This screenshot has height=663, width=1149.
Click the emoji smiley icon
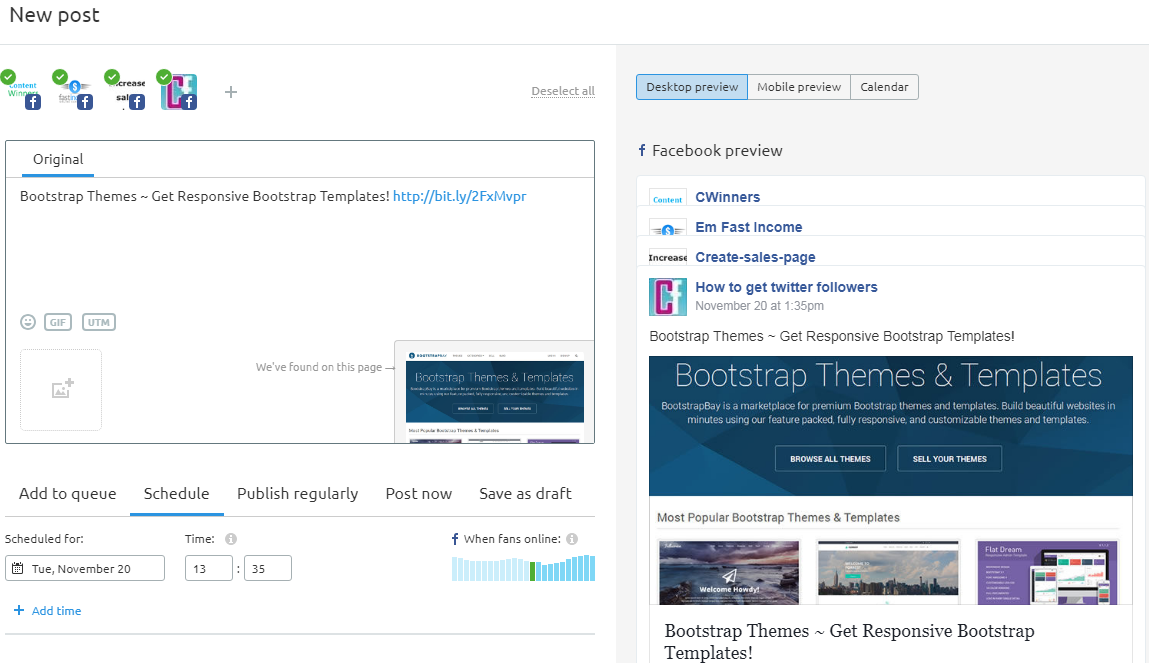(28, 322)
